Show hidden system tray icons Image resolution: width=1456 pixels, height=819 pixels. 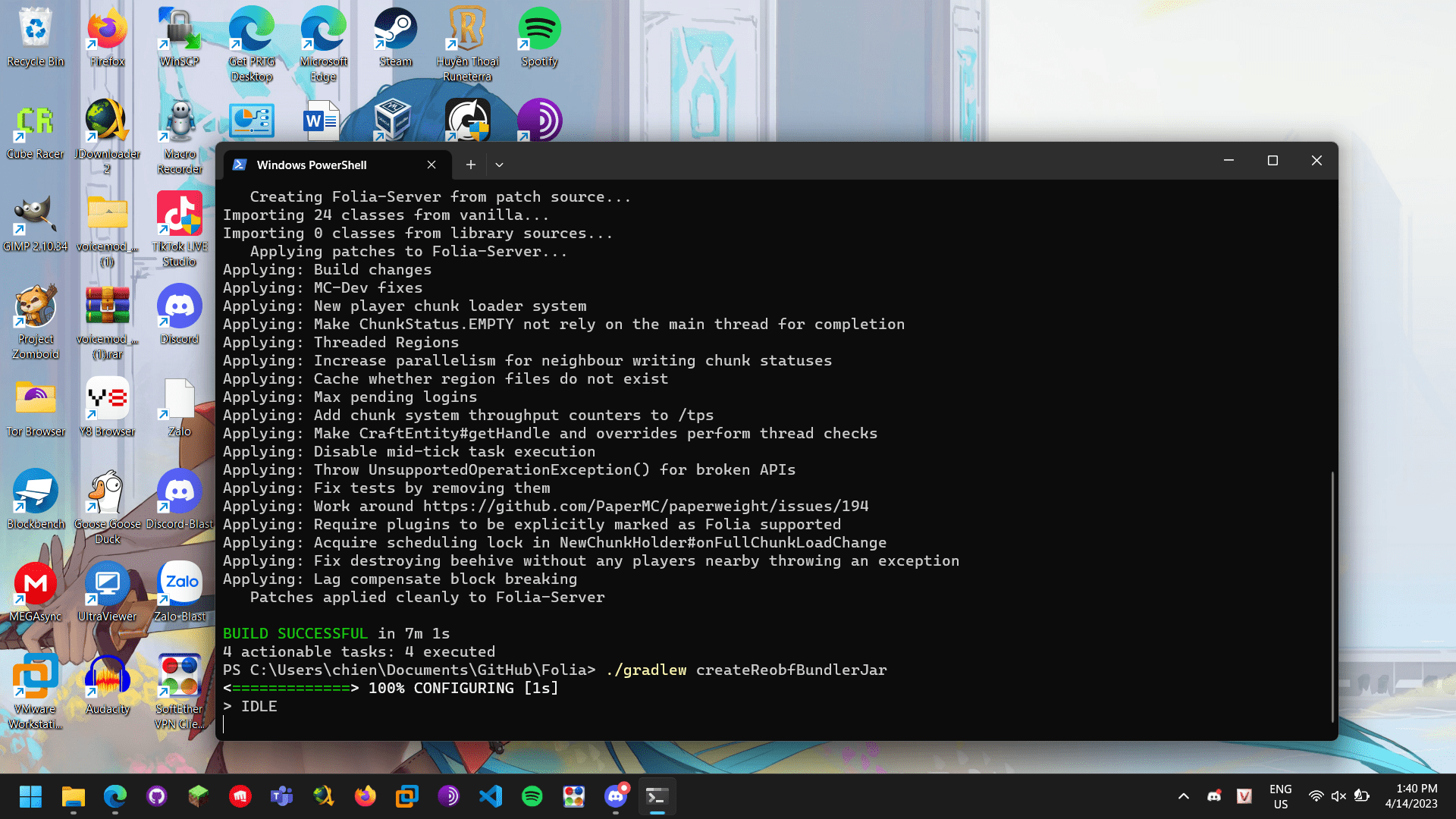click(1183, 796)
